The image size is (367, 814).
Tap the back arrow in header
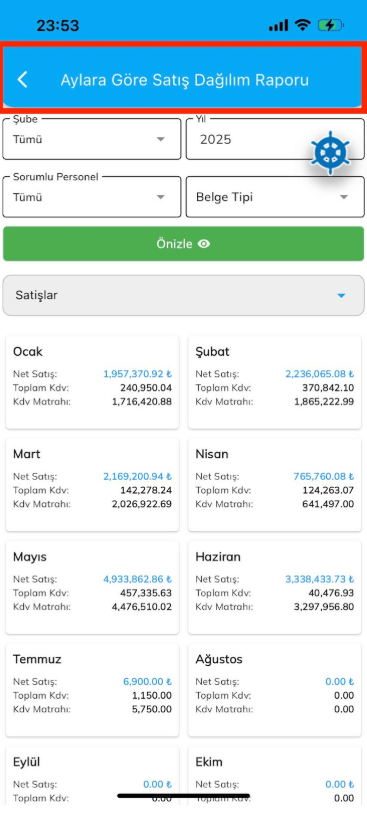coord(22,79)
